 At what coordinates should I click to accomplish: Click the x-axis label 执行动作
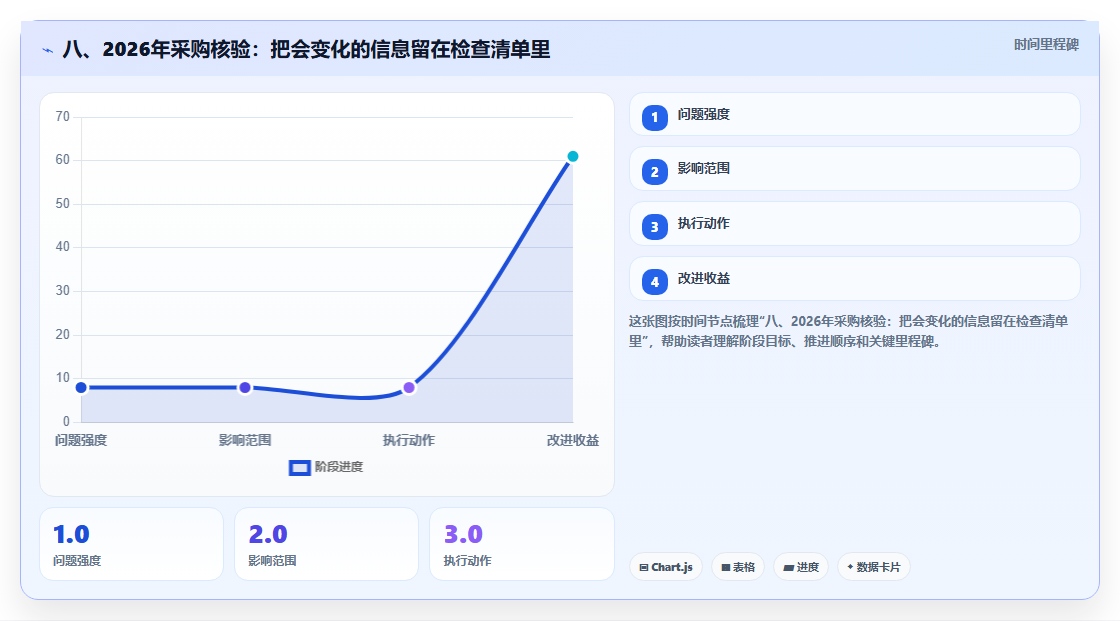point(409,440)
